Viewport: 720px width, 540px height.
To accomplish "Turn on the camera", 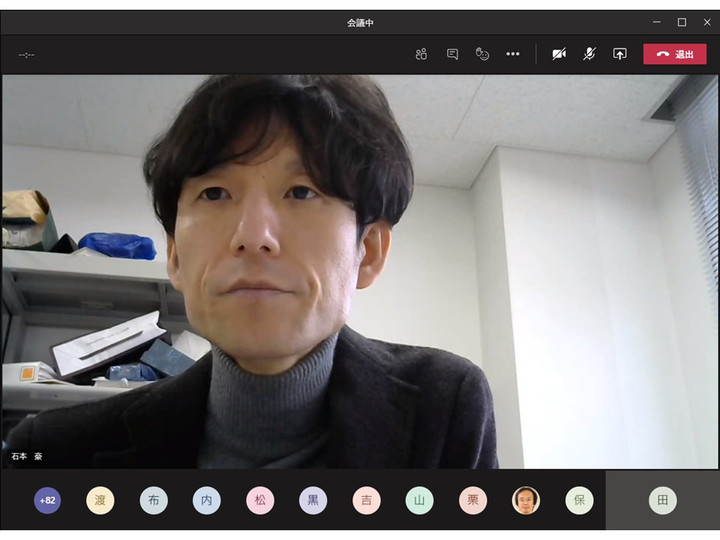I will point(559,54).
